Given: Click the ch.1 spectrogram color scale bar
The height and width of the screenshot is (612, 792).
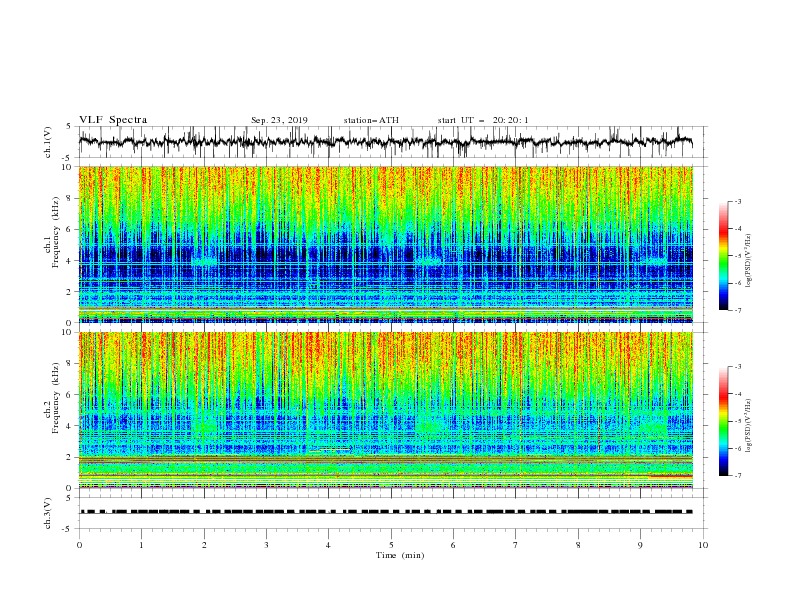Looking at the screenshot, I should click(723, 256).
